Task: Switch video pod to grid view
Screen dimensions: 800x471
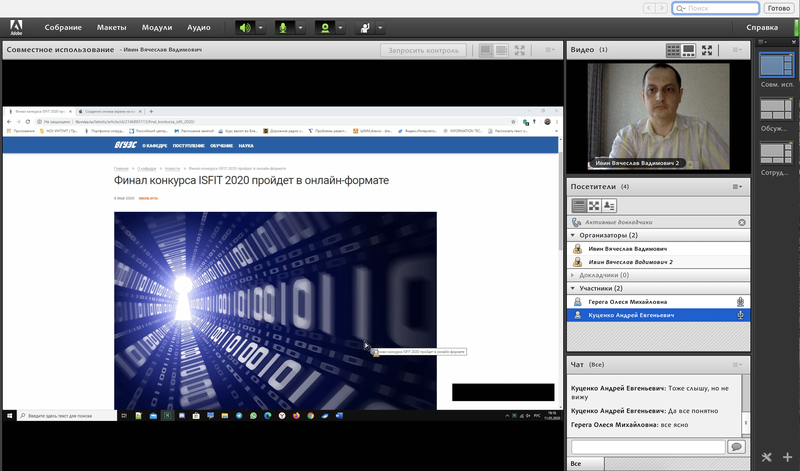Action: [674, 49]
